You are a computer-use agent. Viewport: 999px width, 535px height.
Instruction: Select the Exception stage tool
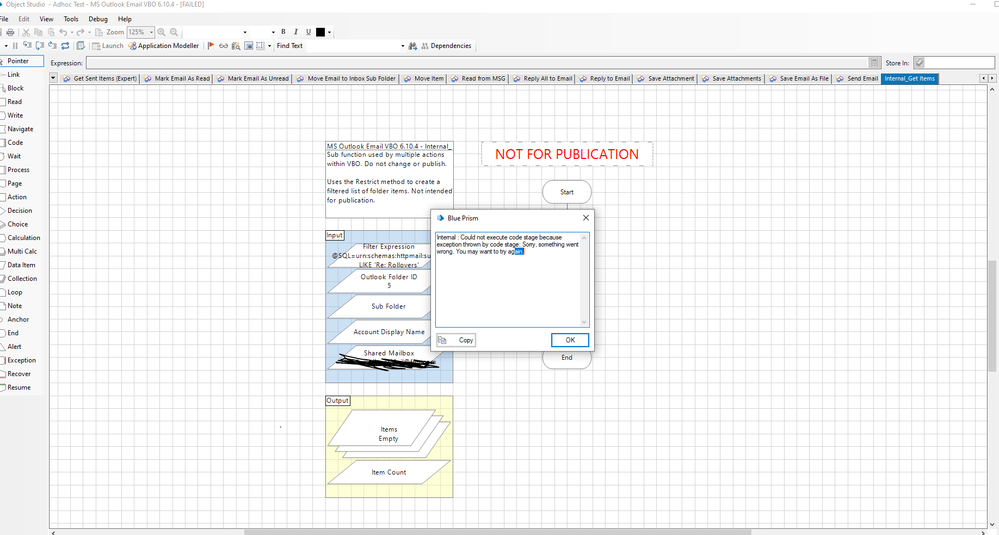[21, 360]
